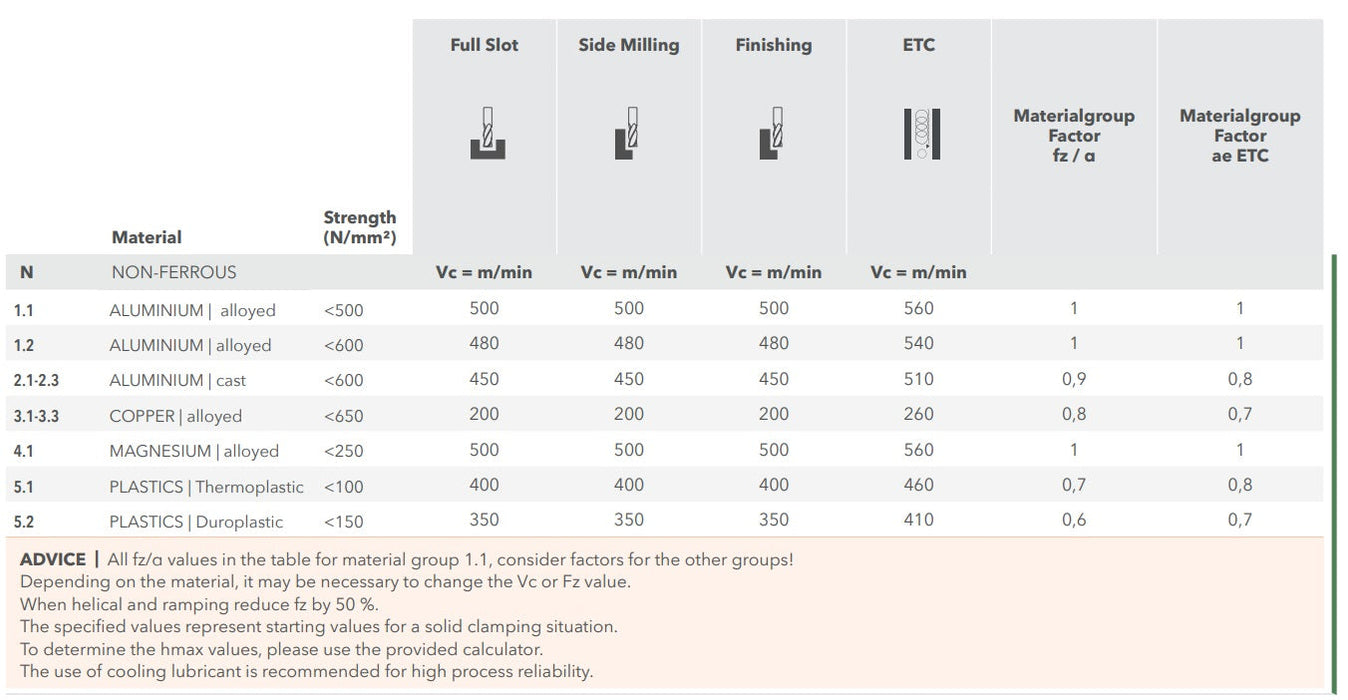Select the ETC column header
Image resolution: width=1348 pixels, height=700 pixels.
pyautogui.click(x=918, y=45)
